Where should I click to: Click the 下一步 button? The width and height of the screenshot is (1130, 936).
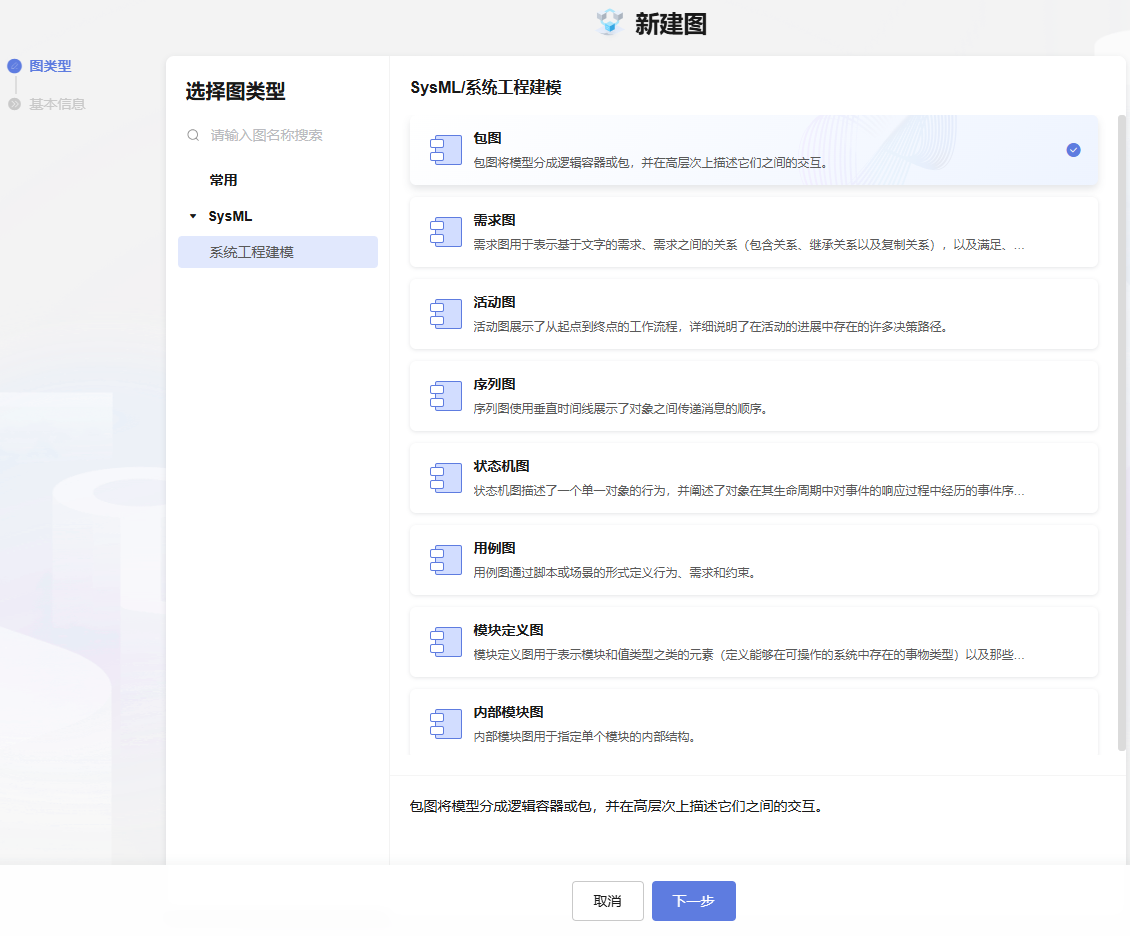(693, 901)
